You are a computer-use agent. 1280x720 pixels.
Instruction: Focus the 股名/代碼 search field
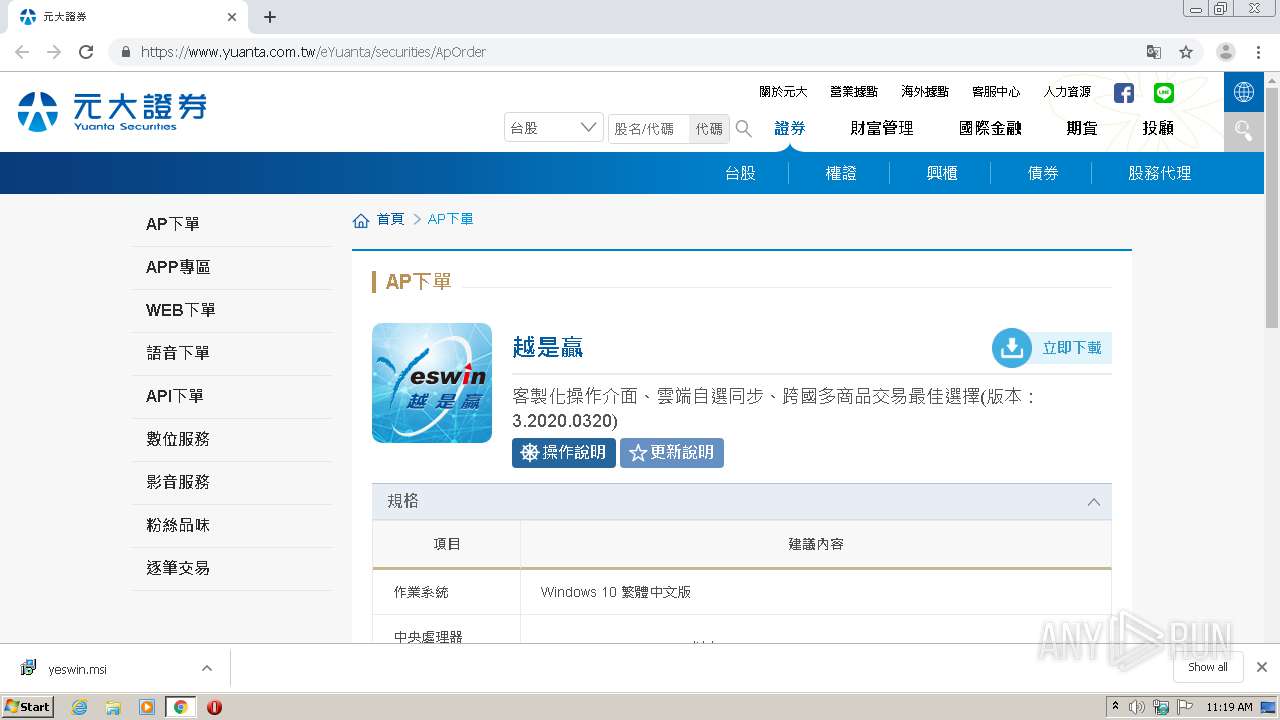tap(649, 128)
